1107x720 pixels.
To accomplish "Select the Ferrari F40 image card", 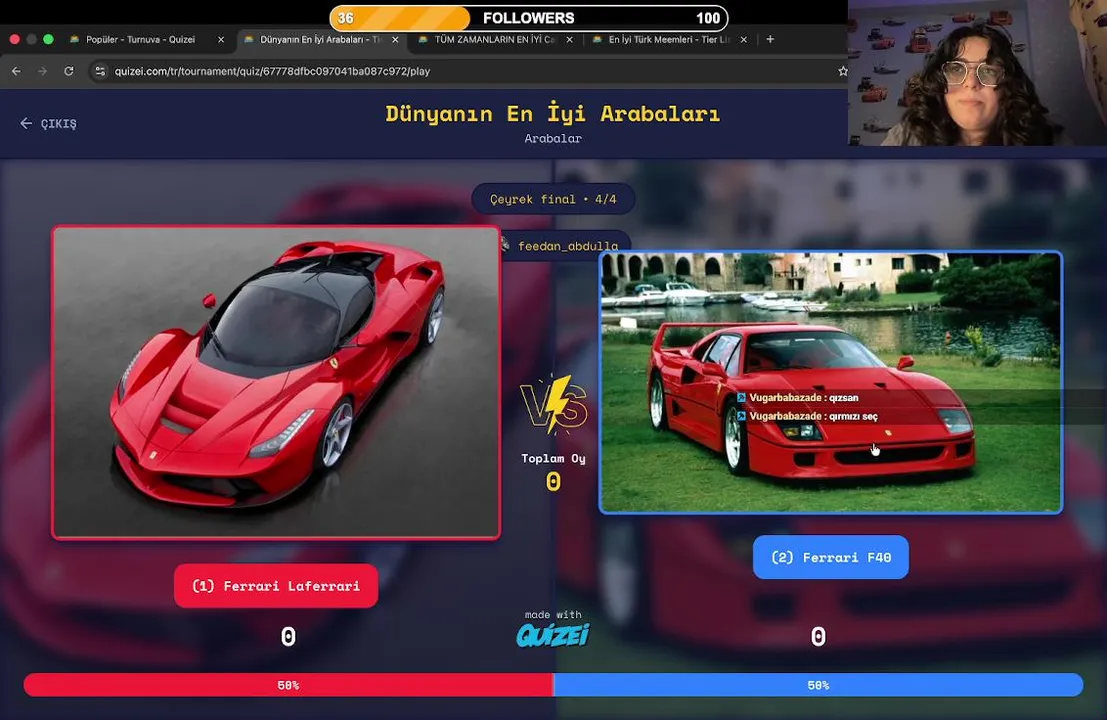I will pyautogui.click(x=831, y=383).
